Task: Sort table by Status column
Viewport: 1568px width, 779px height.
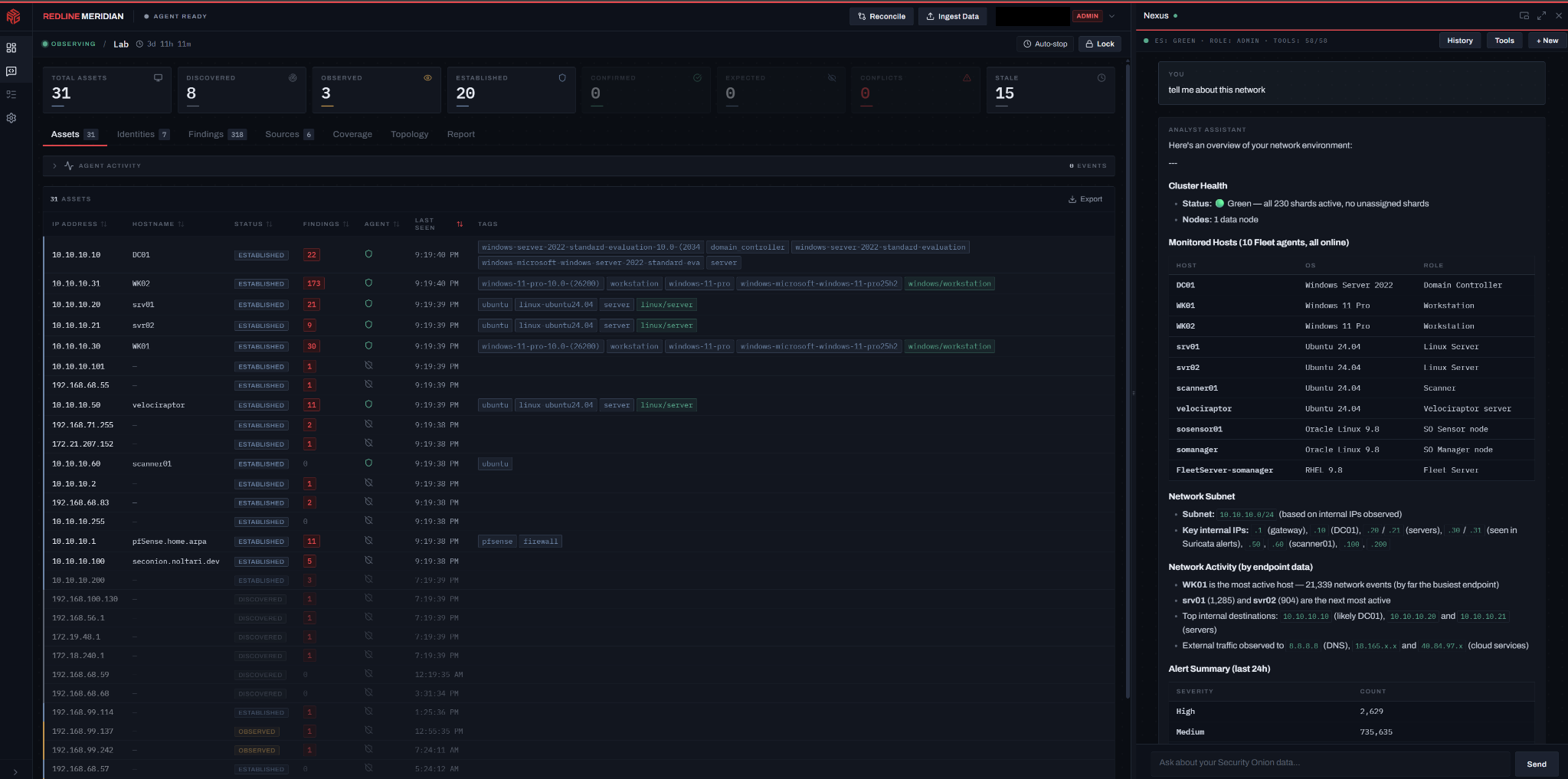Action: (253, 224)
